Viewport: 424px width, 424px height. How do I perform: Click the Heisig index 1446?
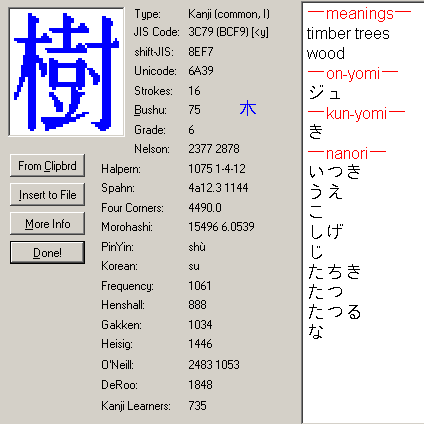tap(200, 344)
